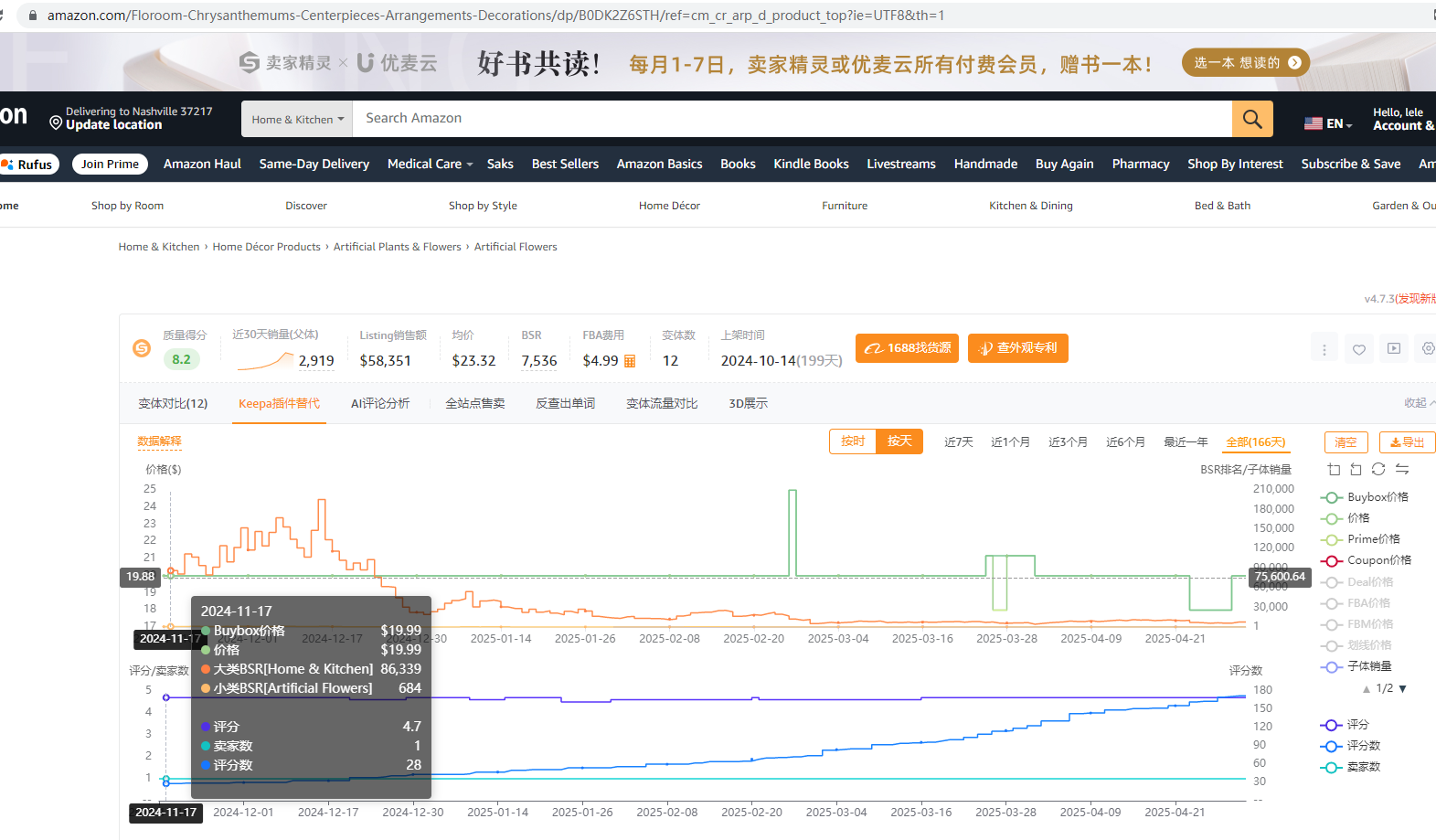The height and width of the screenshot is (840, 1436).
Task: Click the heart favorite icon
Action: coord(1359,348)
